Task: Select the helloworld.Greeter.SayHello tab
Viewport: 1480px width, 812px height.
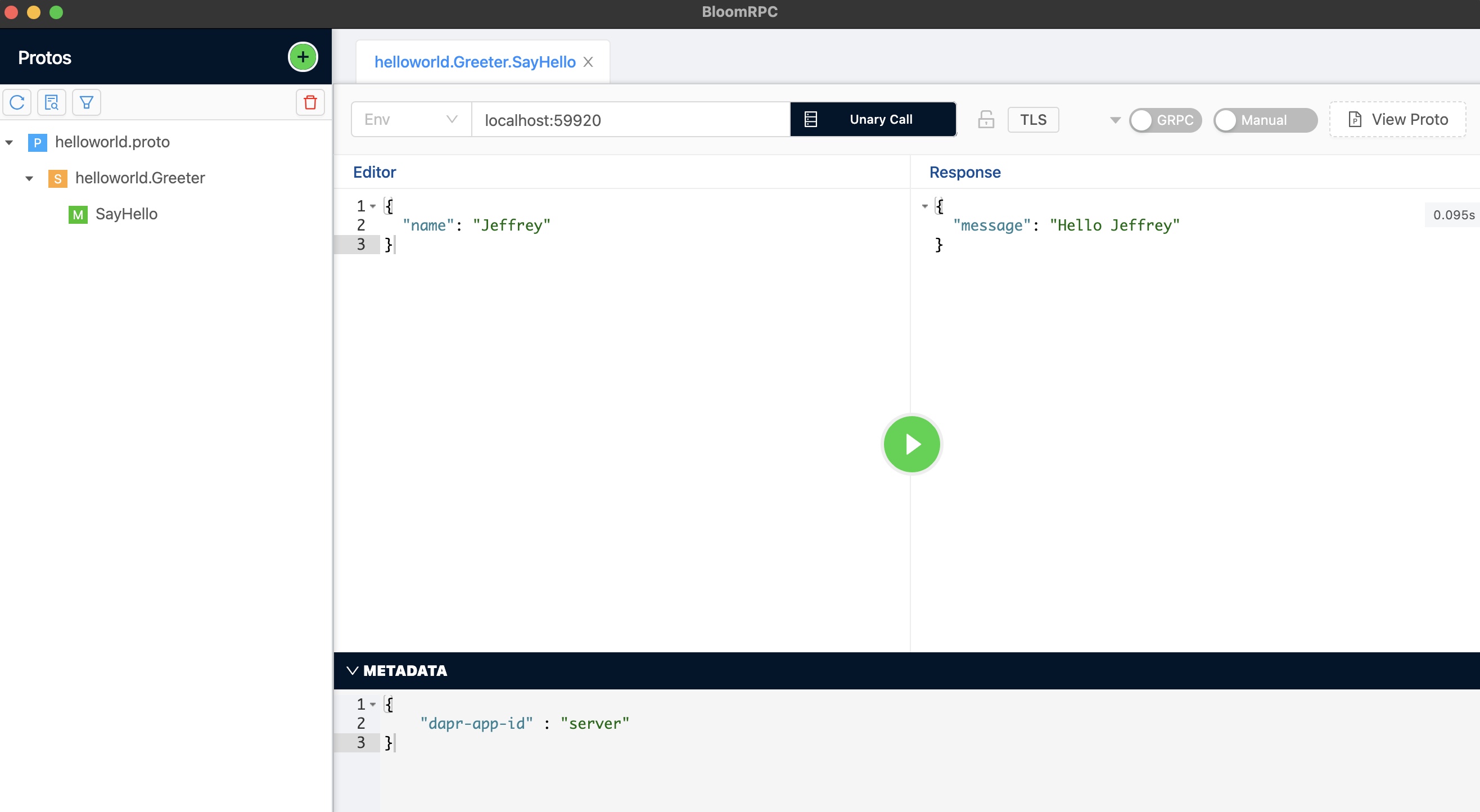Action: [475, 62]
